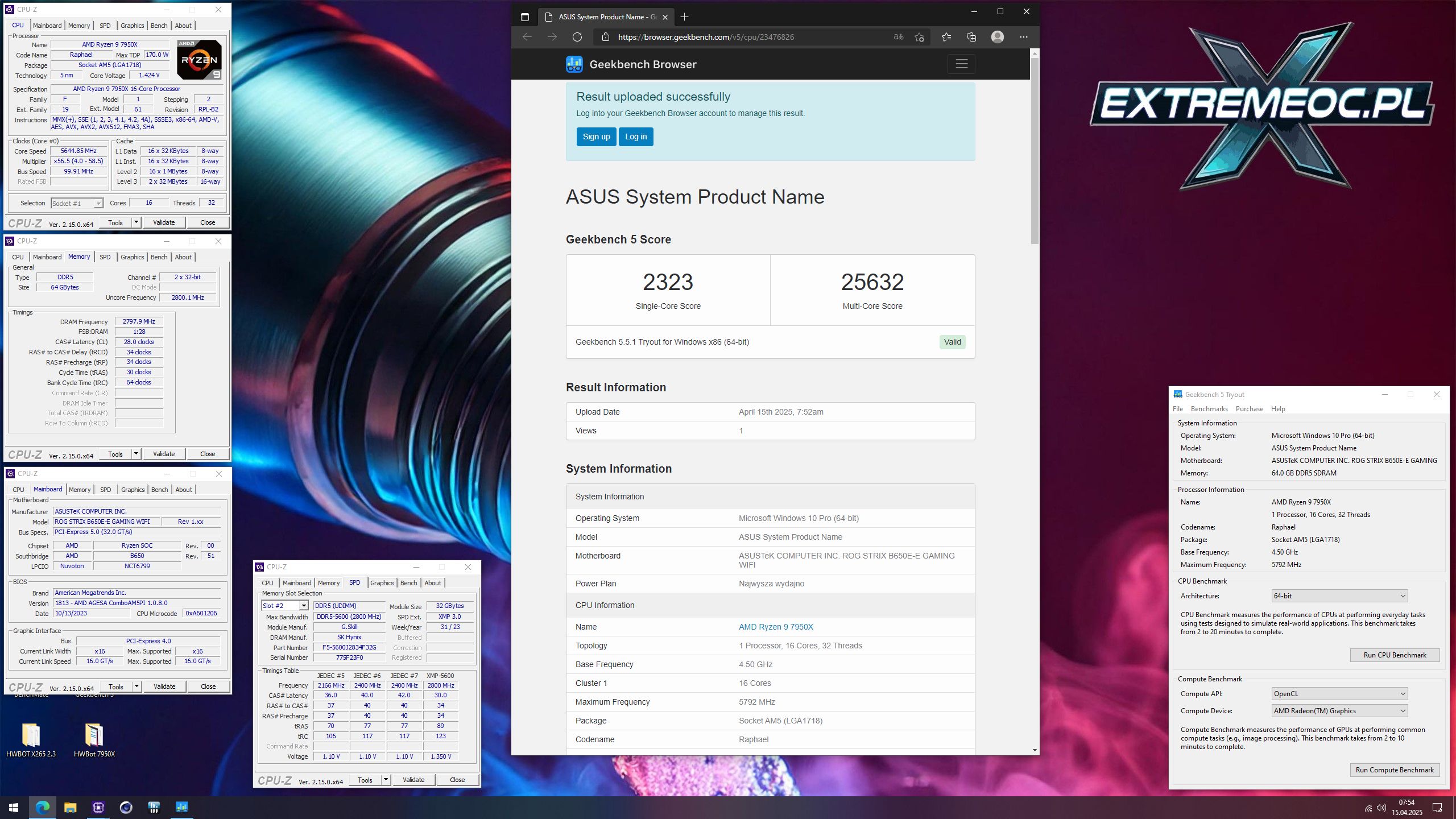Click the scrollbar down arrow in browser
This screenshot has height=819, width=1456.
pyautogui.click(x=1035, y=750)
